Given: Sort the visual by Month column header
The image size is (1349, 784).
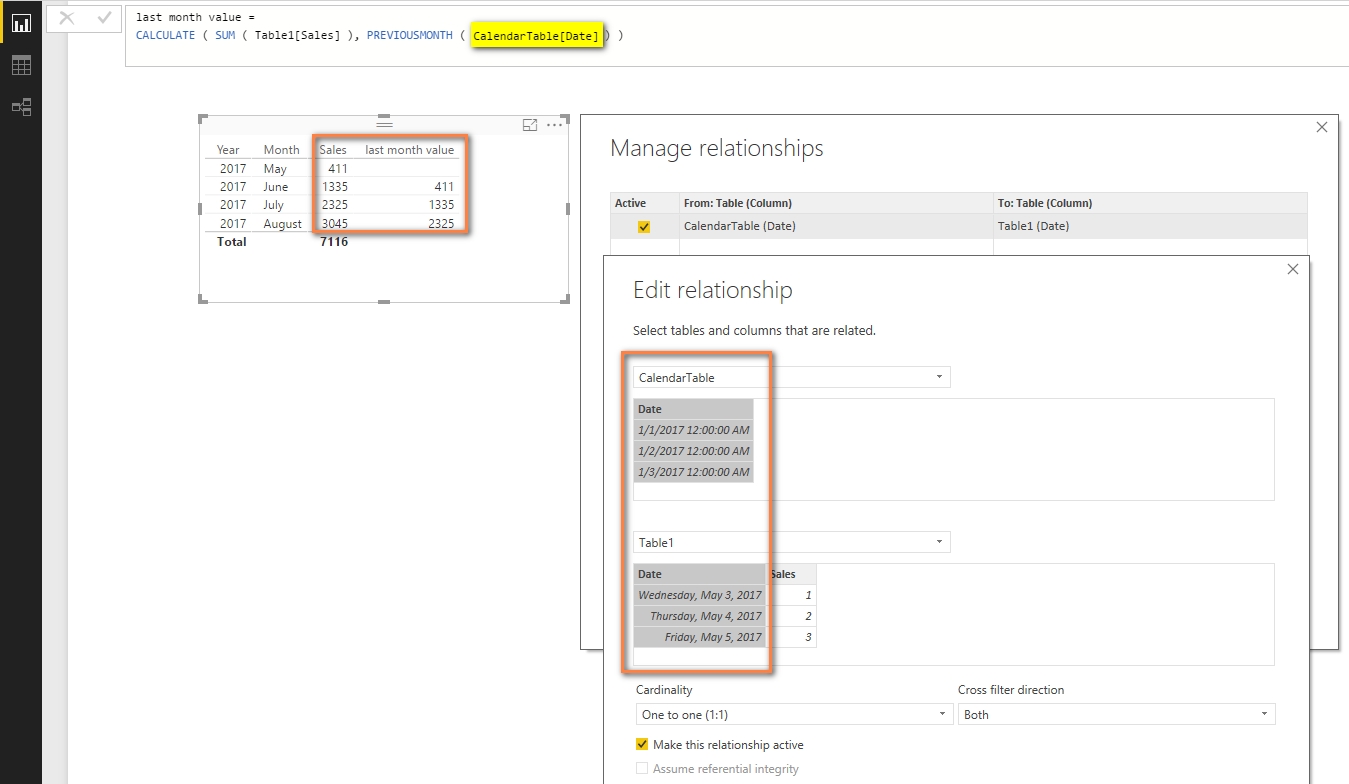Looking at the screenshot, I should coord(281,150).
